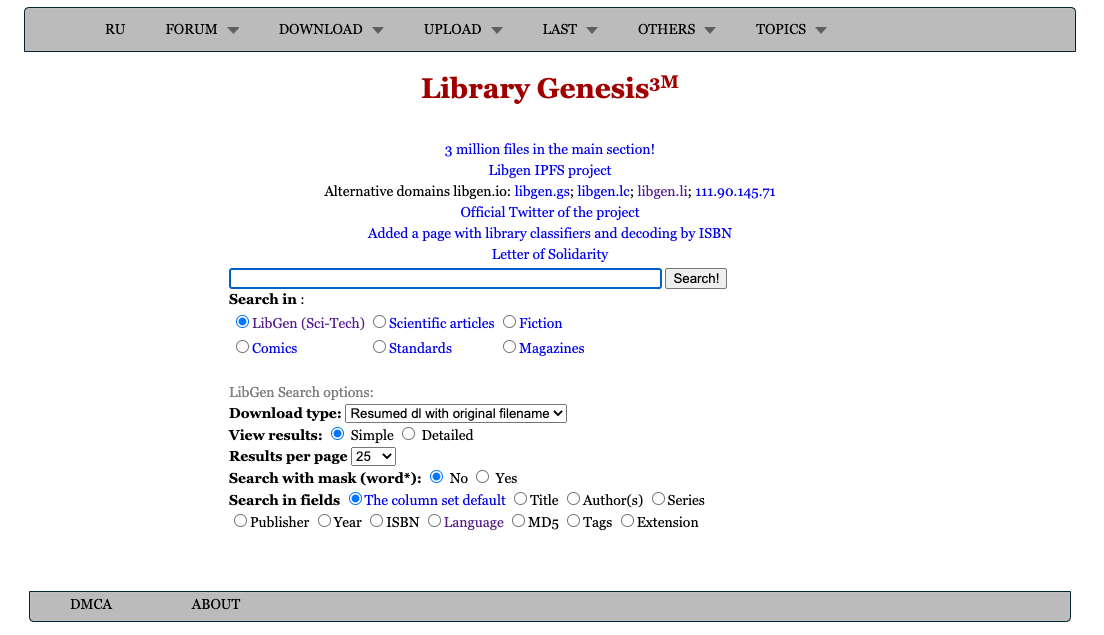Open the Language link text
This screenshot has height=635, width=1104.
(474, 522)
